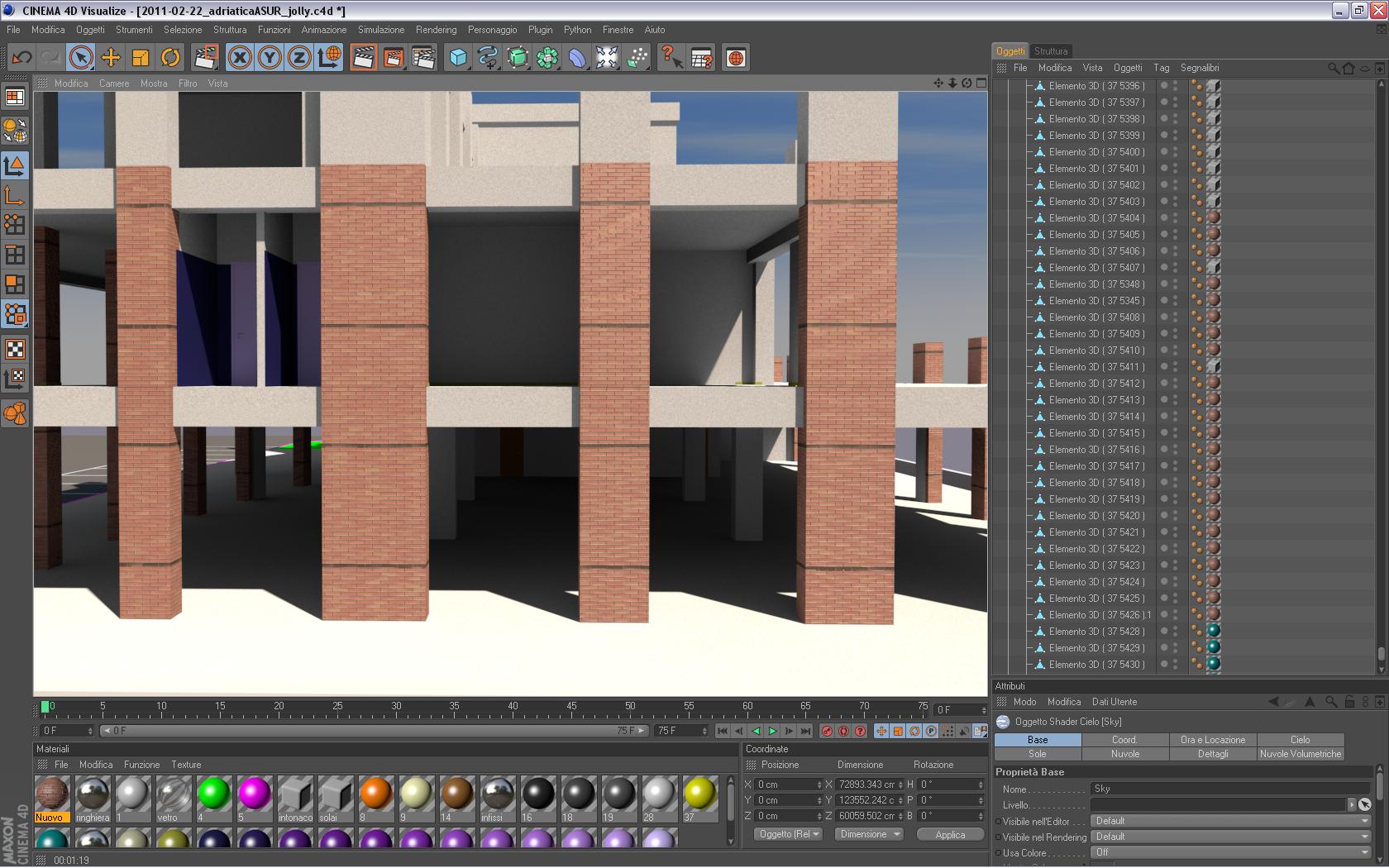Viewport: 1389px width, 868px height.
Task: Open the Coord. attributes tab
Action: click(1125, 740)
